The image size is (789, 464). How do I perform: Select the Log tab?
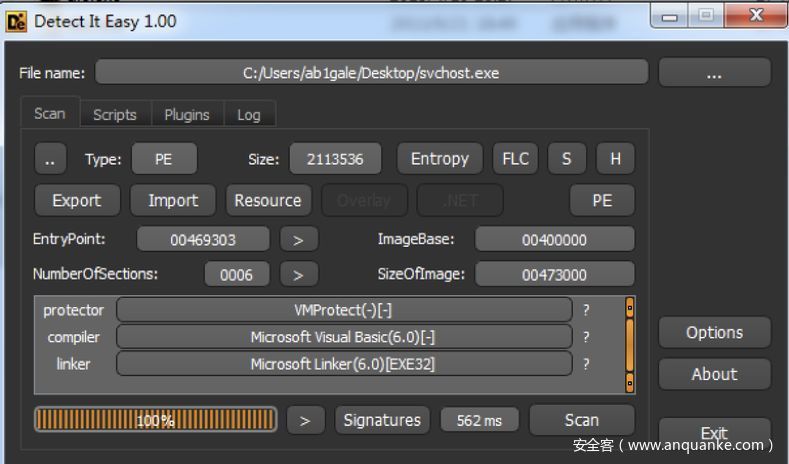tap(249, 114)
